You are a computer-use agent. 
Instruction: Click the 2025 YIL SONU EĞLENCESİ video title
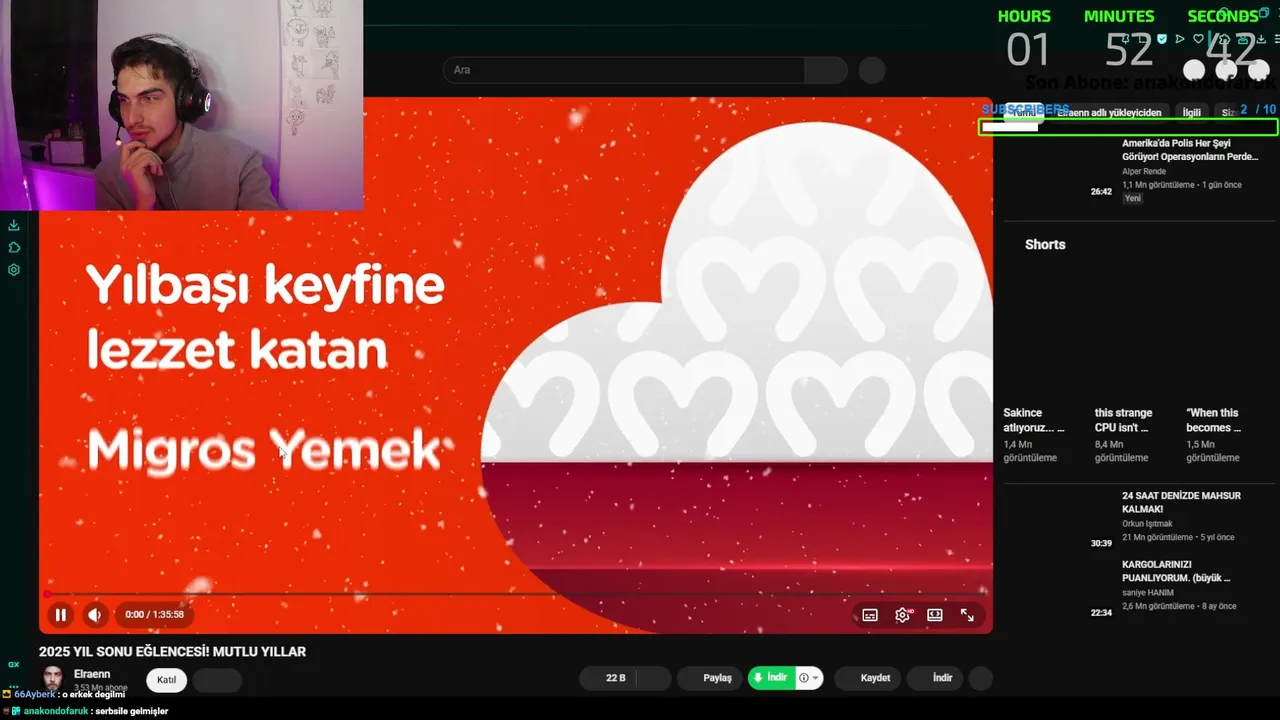click(x=172, y=651)
